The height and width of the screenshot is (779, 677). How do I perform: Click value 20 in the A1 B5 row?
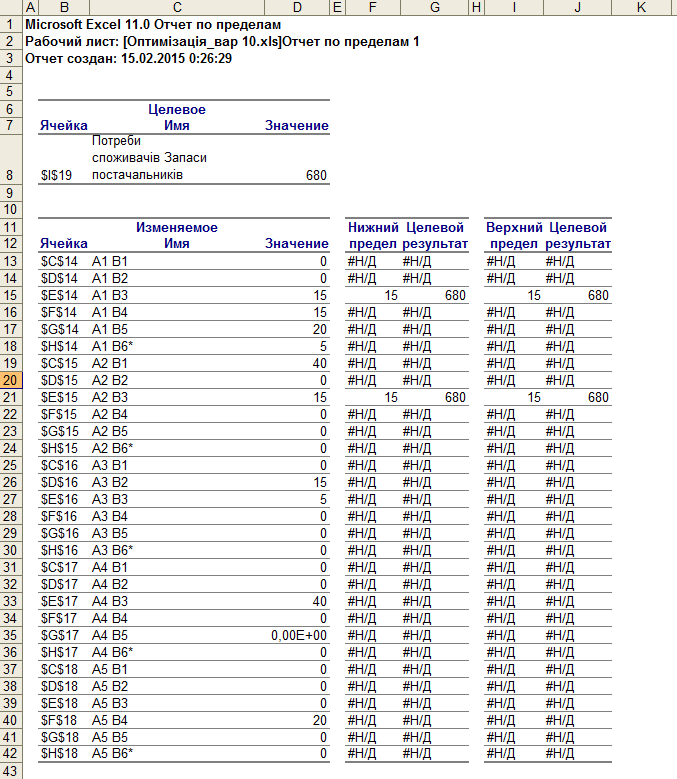(x=320, y=329)
